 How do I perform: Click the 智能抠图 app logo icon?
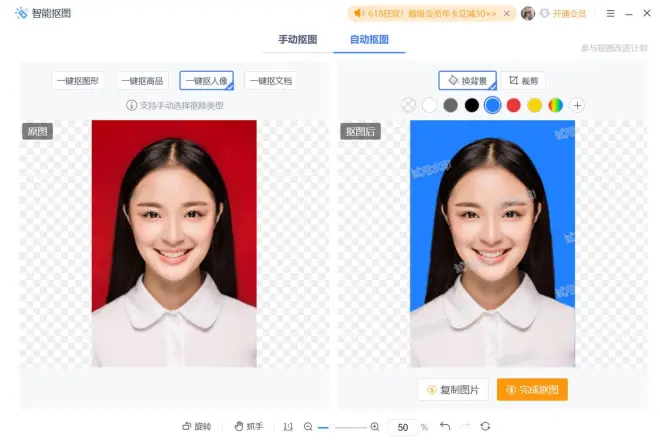pos(21,13)
